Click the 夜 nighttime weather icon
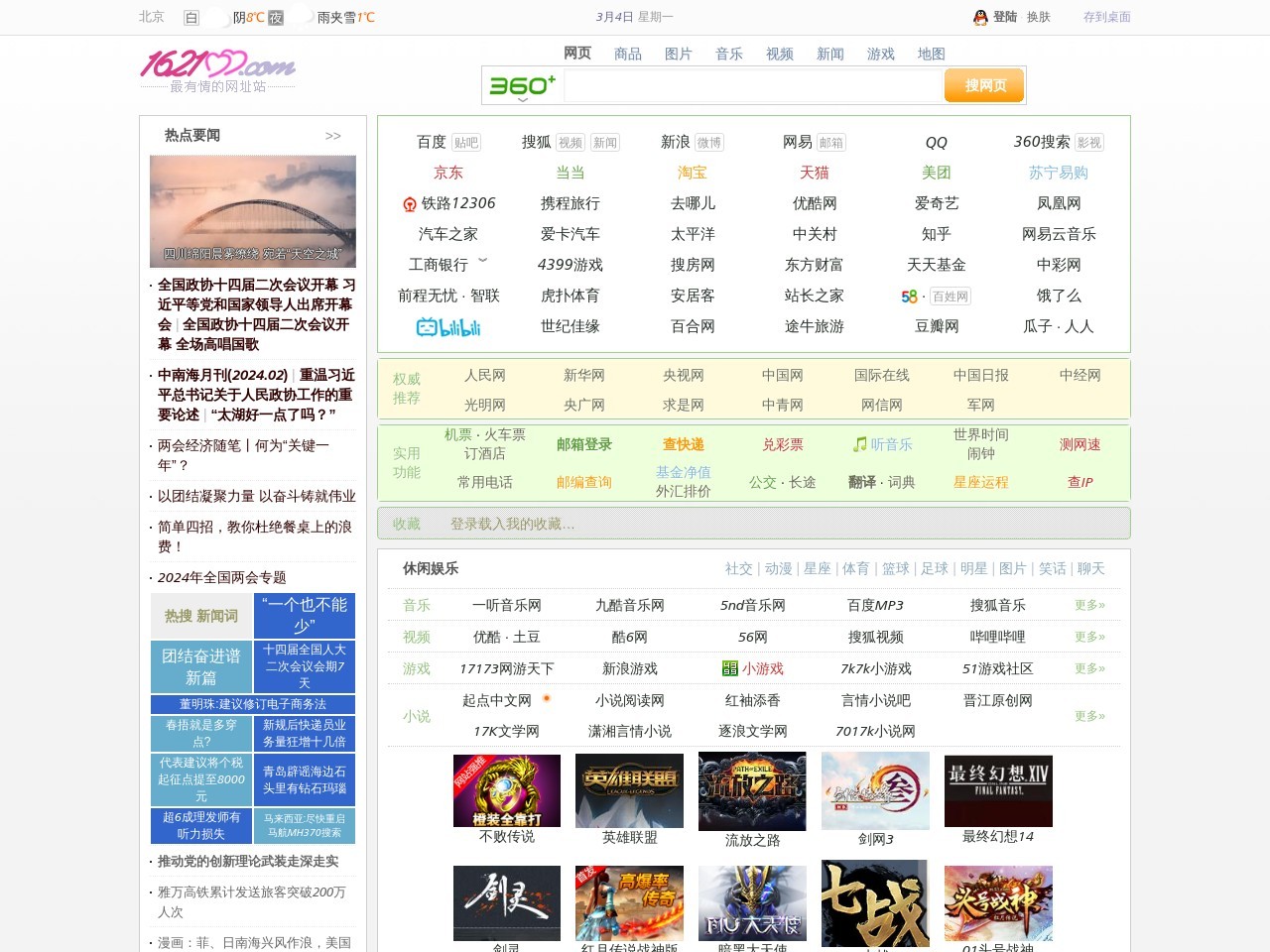Image resolution: width=1270 pixels, height=952 pixels. (276, 18)
